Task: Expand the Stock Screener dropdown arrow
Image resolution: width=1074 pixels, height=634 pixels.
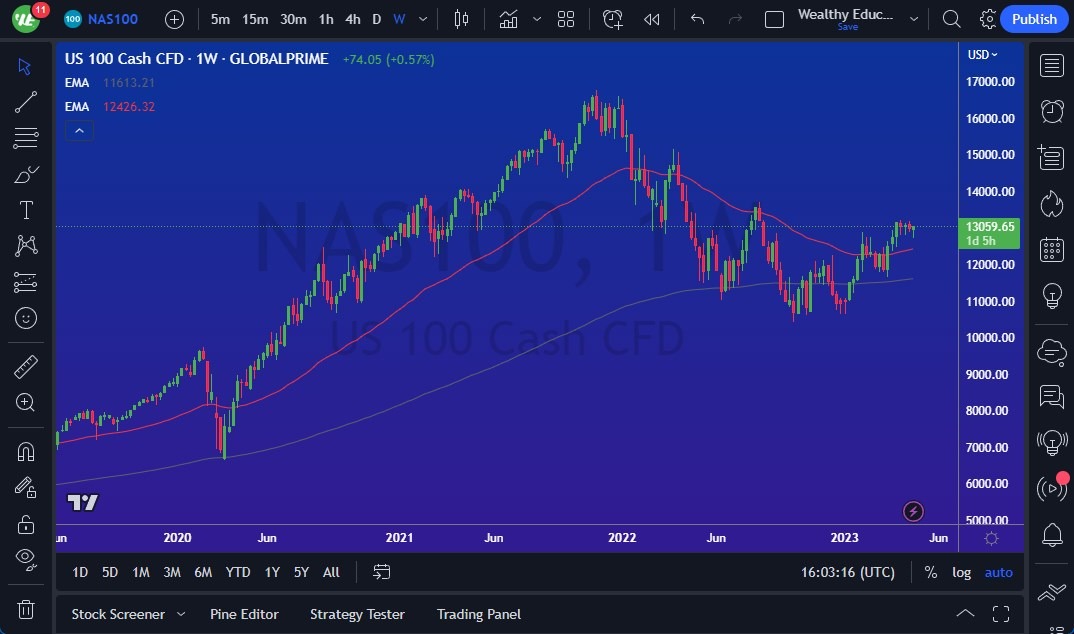Action: 181,614
